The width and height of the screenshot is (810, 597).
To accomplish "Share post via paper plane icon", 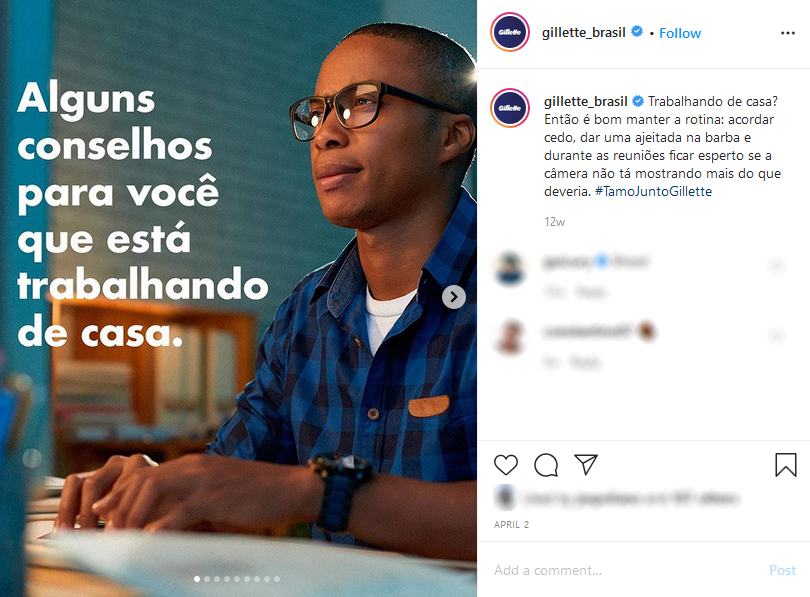I will (586, 464).
